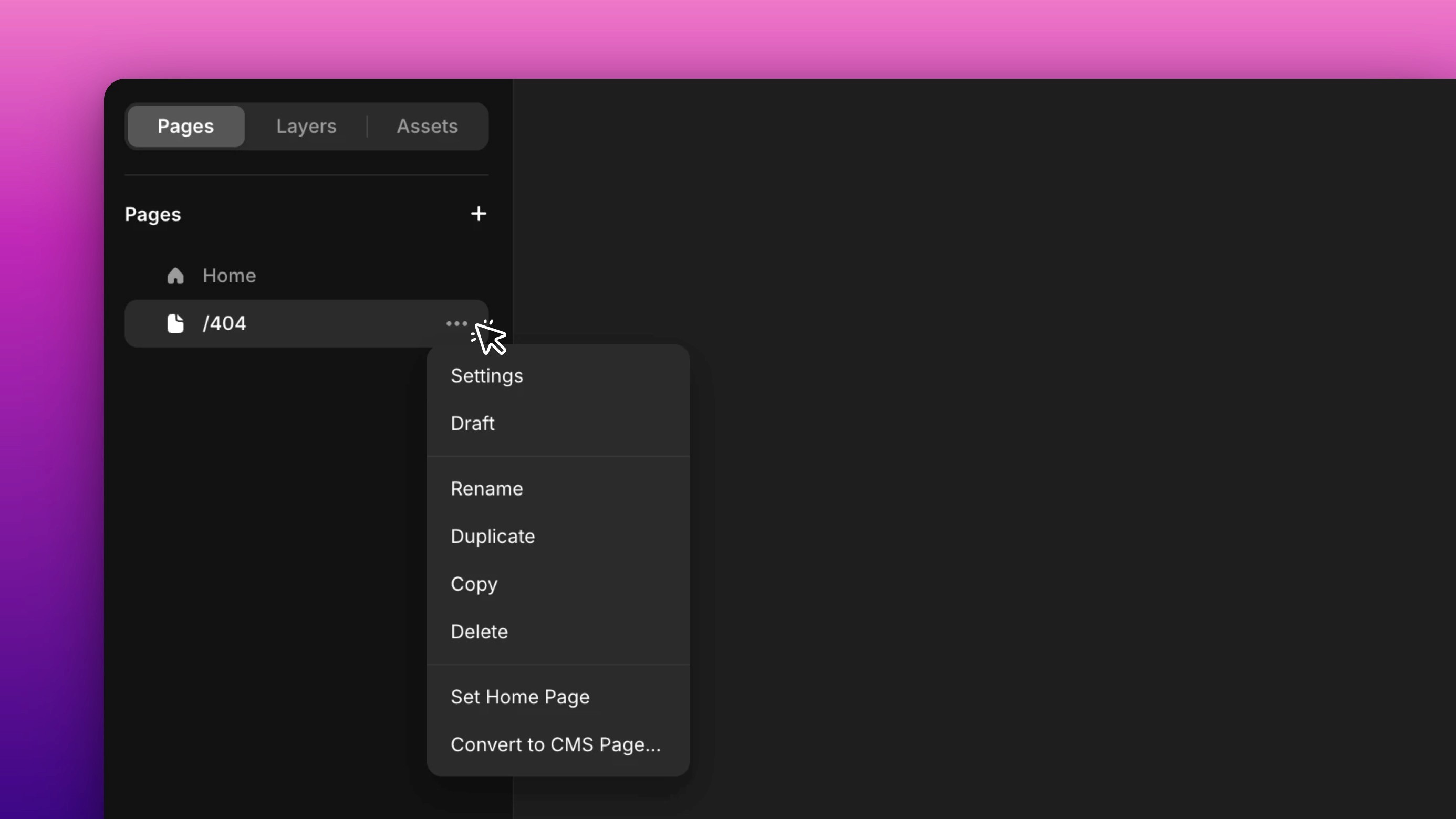
Task: Click the /404 page document icon
Action: coord(175,323)
